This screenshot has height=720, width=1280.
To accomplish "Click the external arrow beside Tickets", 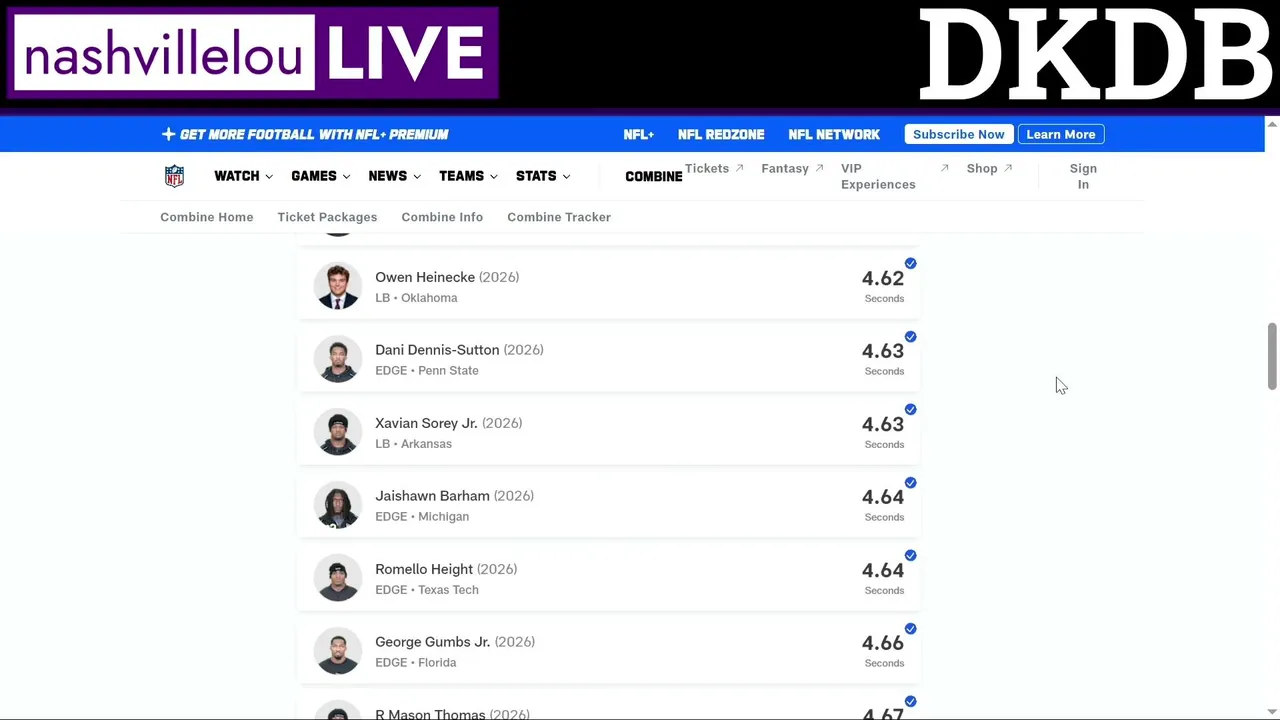I will point(740,168).
